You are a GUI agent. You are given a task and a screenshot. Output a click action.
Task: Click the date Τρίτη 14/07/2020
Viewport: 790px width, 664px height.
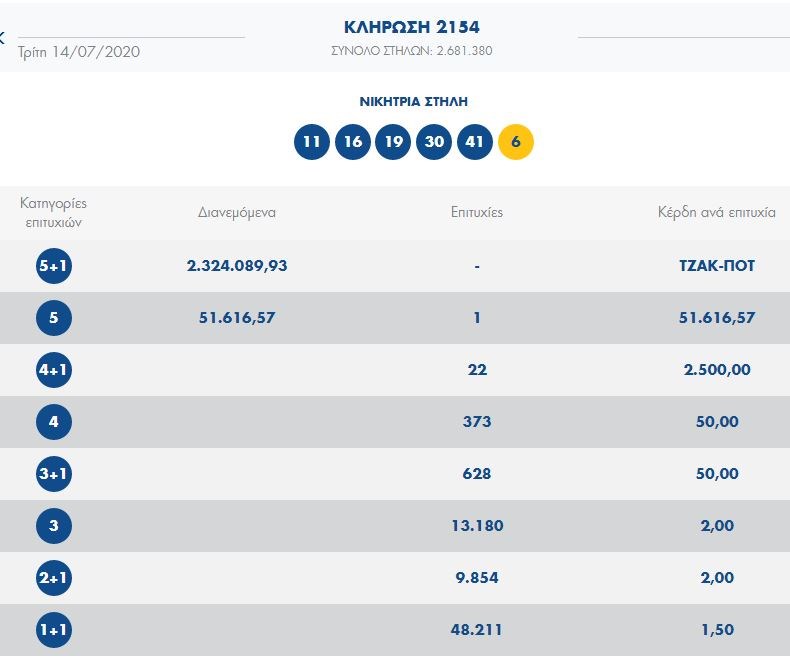click(x=79, y=51)
